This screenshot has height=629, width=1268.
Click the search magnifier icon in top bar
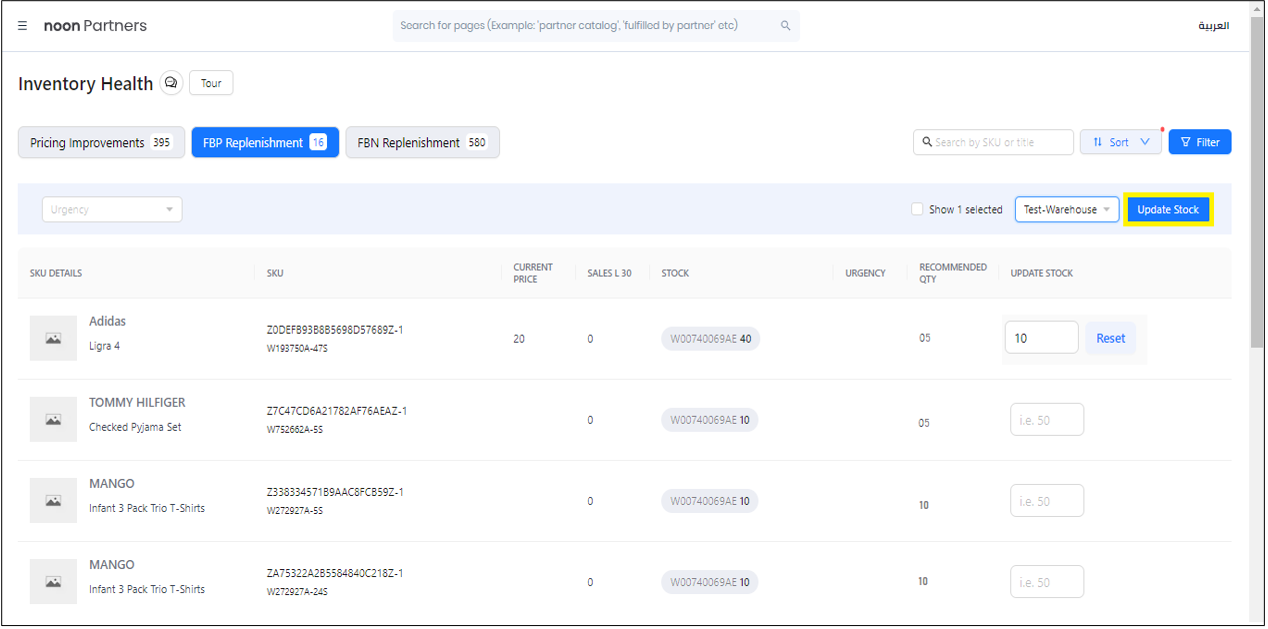click(x=785, y=26)
